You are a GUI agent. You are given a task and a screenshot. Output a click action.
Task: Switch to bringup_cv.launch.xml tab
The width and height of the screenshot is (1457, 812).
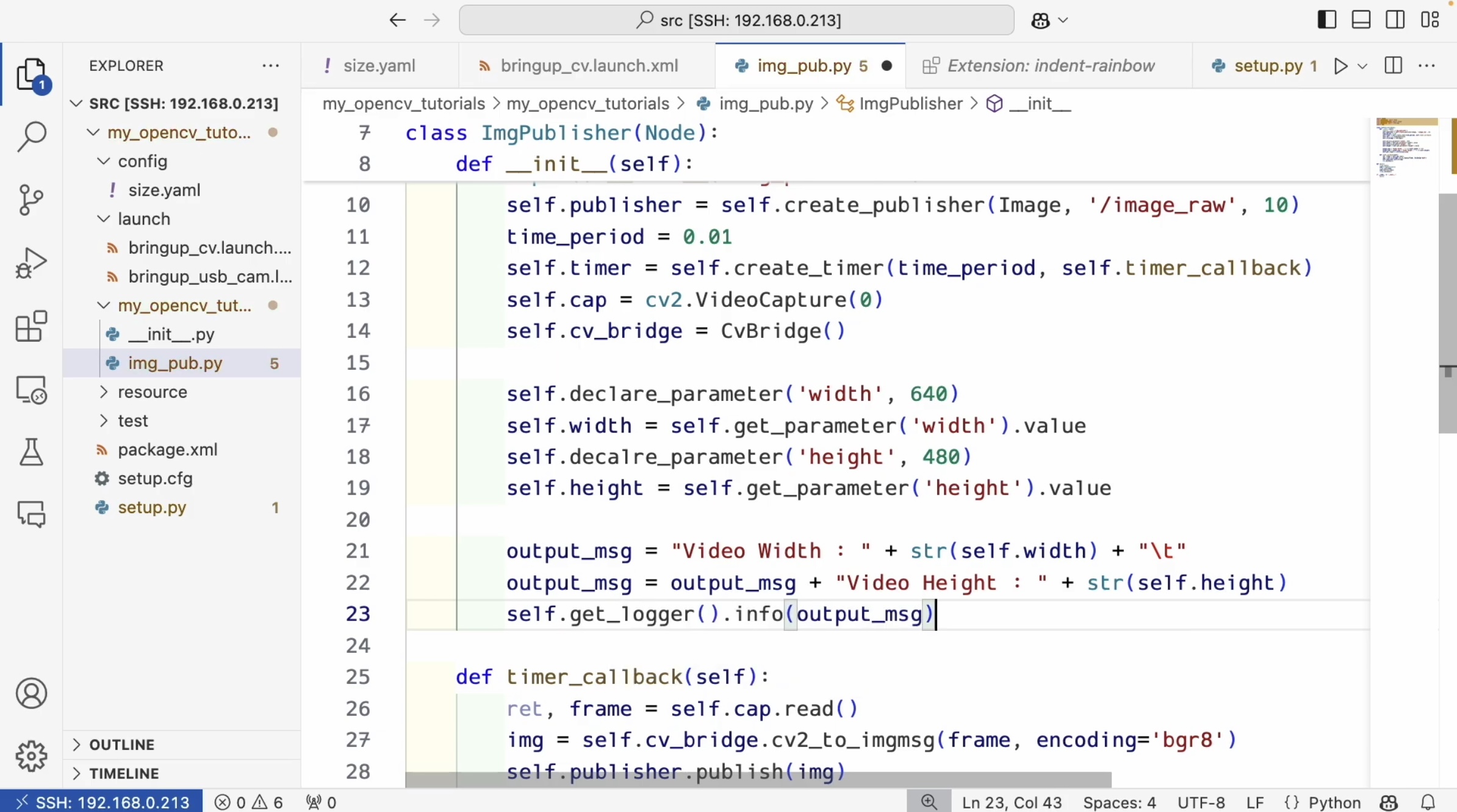589,66
